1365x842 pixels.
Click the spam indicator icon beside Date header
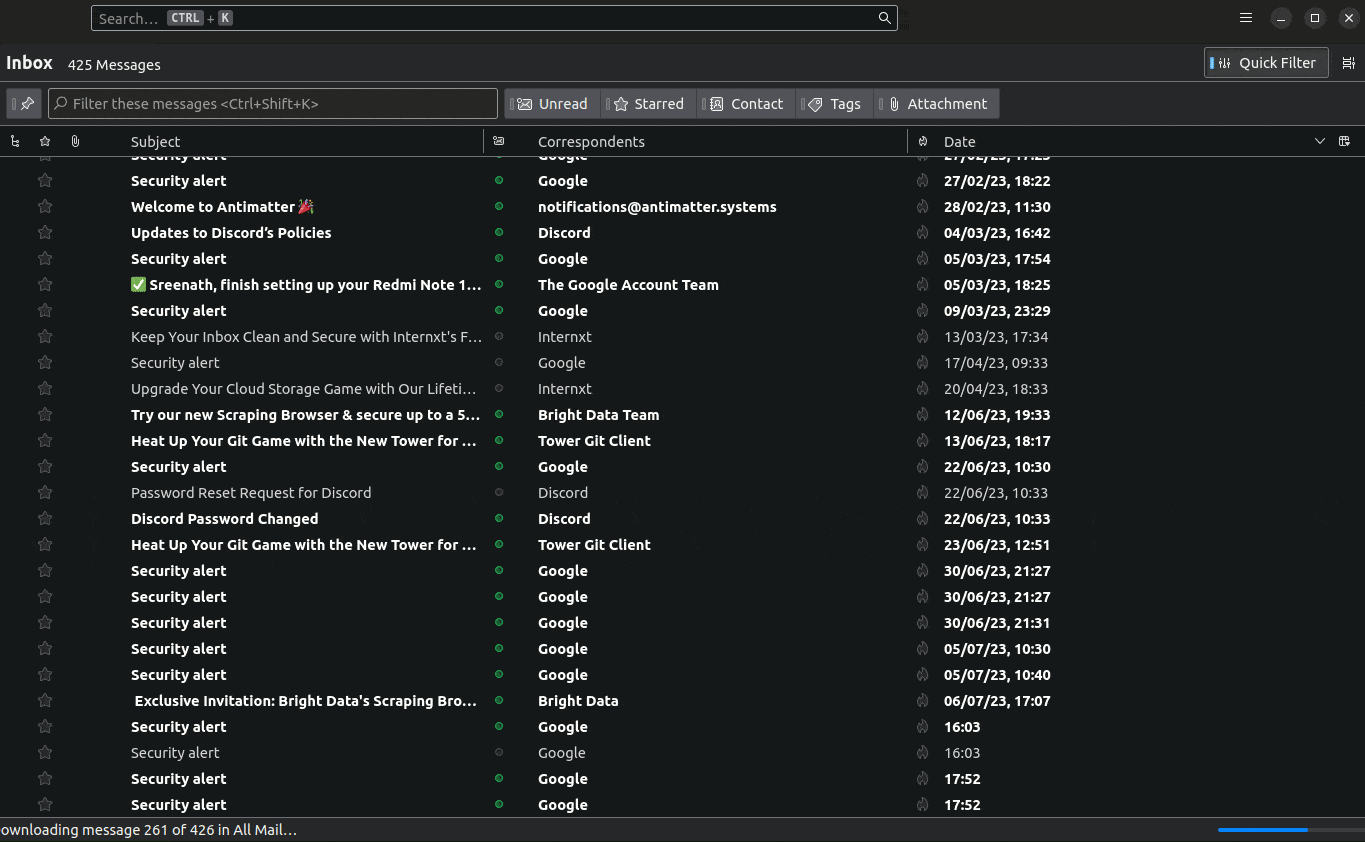922,141
